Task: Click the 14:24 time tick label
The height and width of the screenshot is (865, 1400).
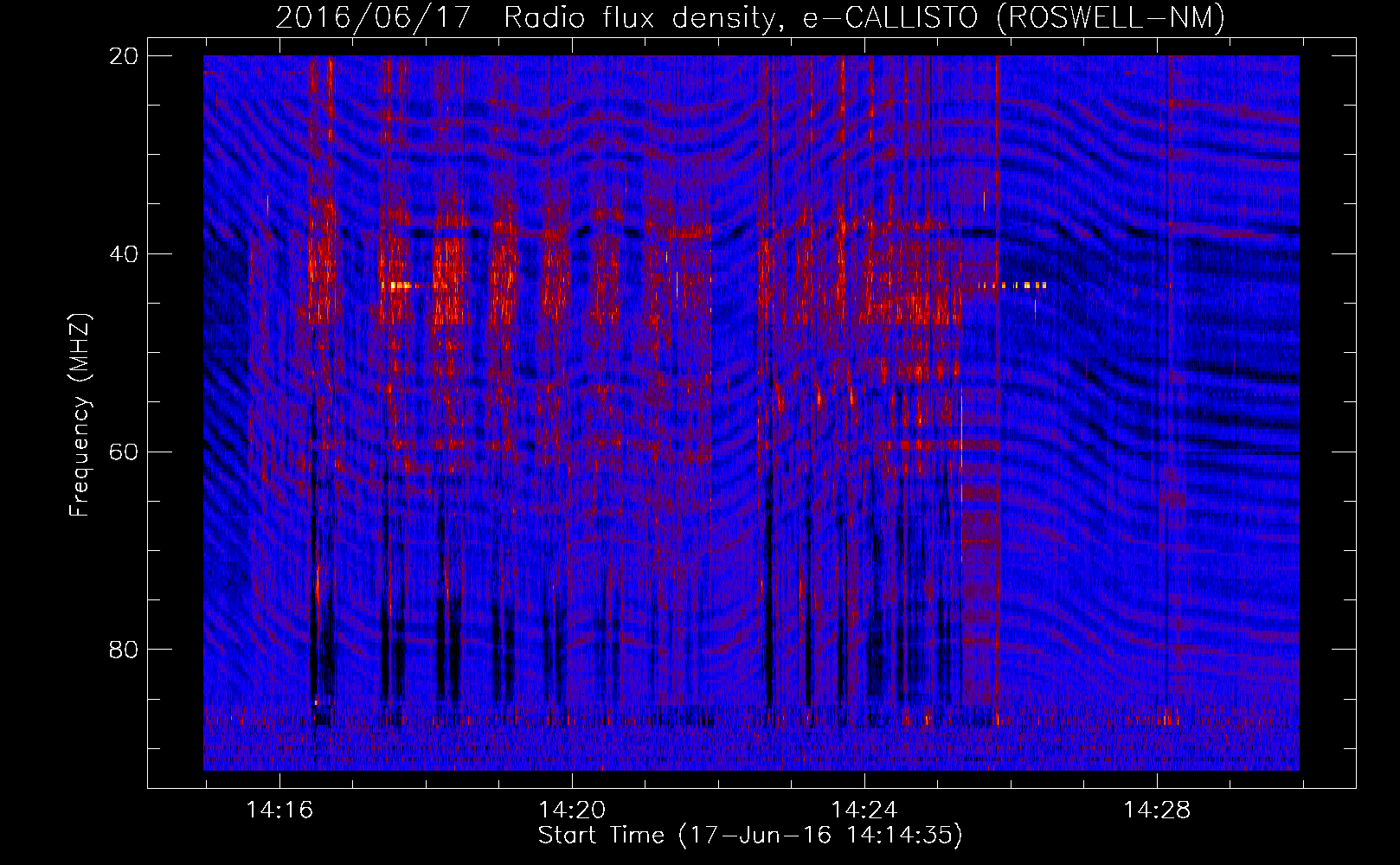Action: (x=864, y=811)
